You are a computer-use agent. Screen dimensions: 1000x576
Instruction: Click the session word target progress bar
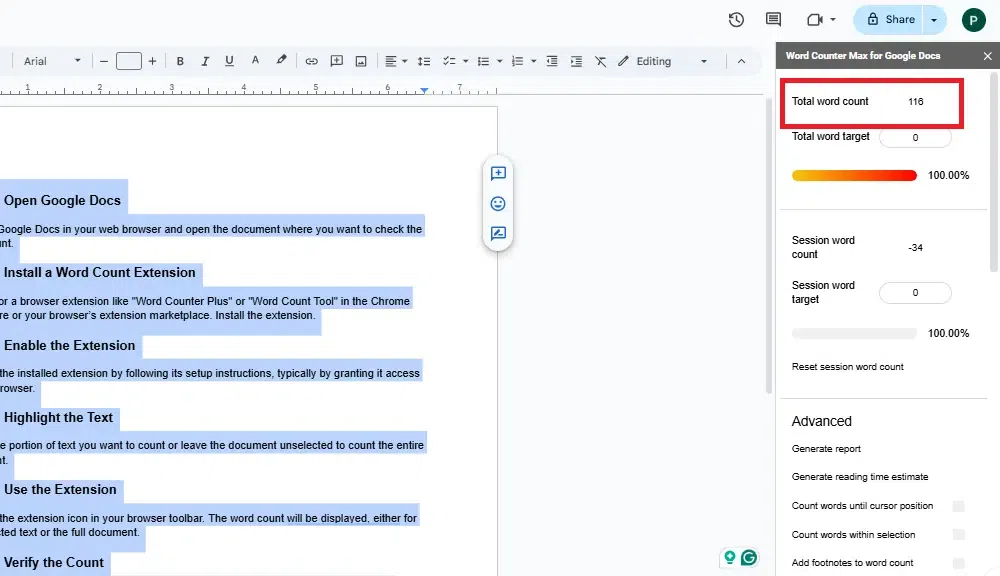pyautogui.click(x=854, y=334)
